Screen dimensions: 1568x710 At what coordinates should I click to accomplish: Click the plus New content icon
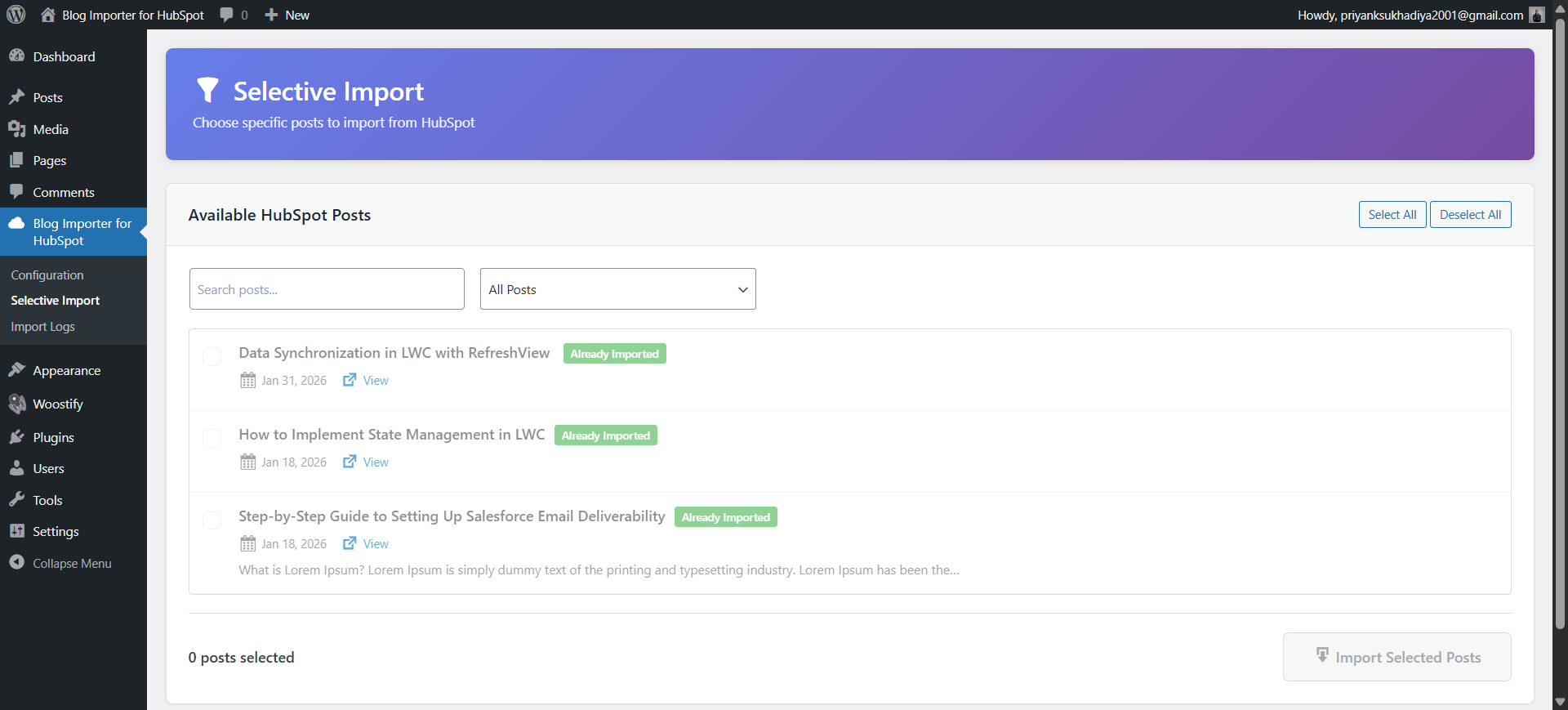pos(271,15)
